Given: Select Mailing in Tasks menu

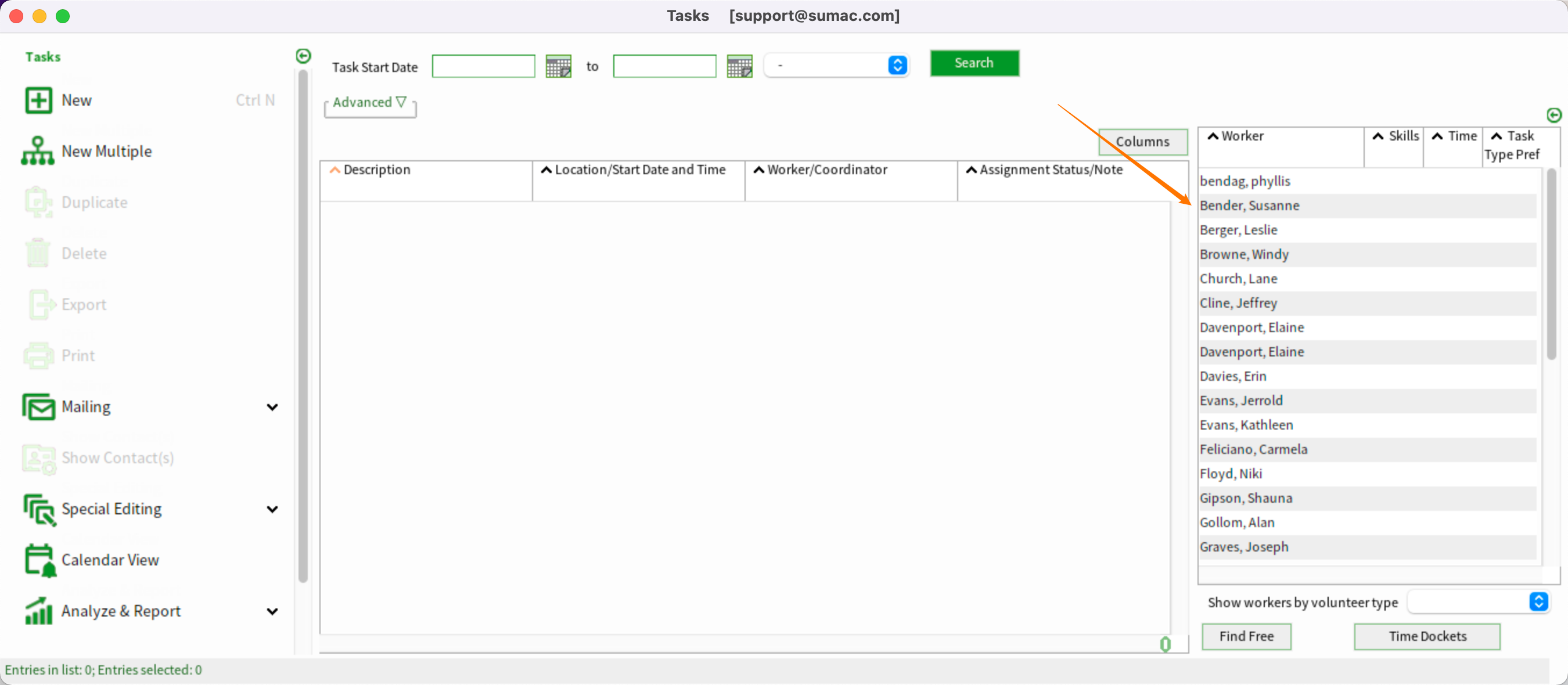Looking at the screenshot, I should 86,407.
